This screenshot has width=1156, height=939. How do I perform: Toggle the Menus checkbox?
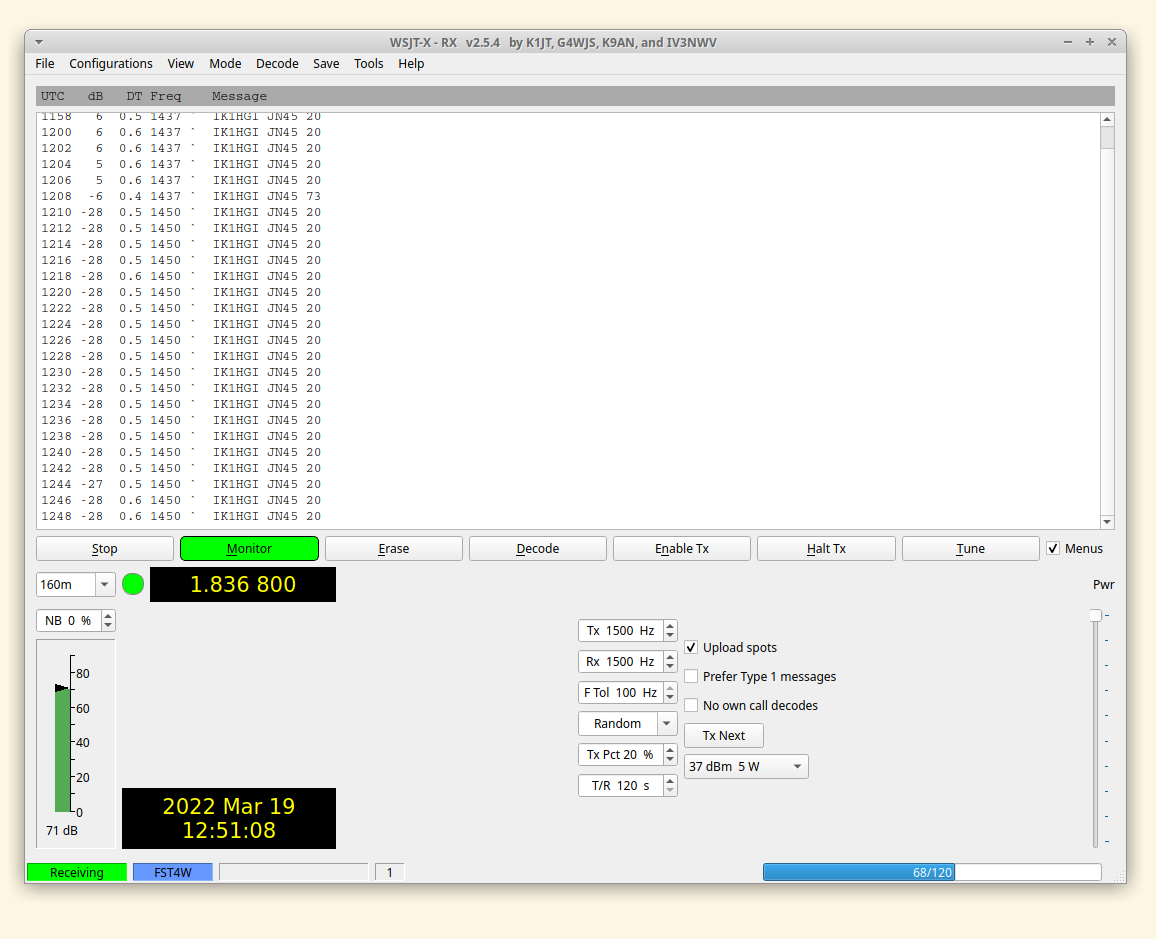(x=1053, y=548)
